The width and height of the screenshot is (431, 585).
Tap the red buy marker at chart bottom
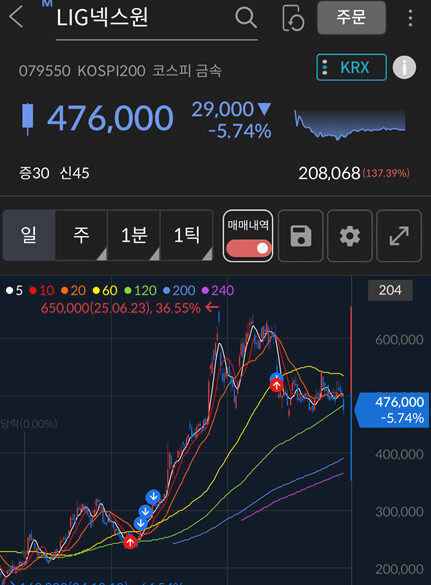coord(130,542)
